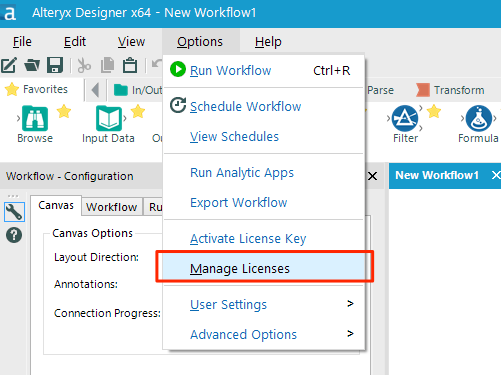Screen dimensions: 501x375
Task: Close the Options menu via its header
Action: (200, 42)
